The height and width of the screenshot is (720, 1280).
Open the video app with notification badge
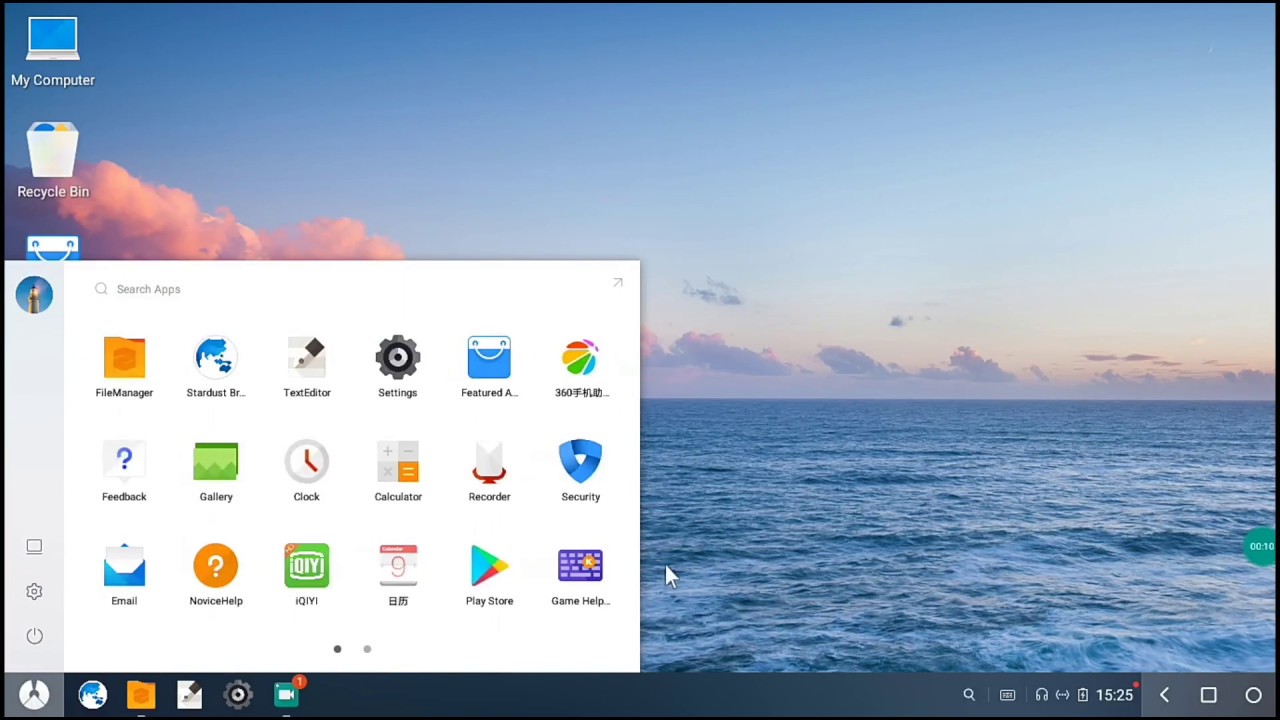(x=287, y=695)
